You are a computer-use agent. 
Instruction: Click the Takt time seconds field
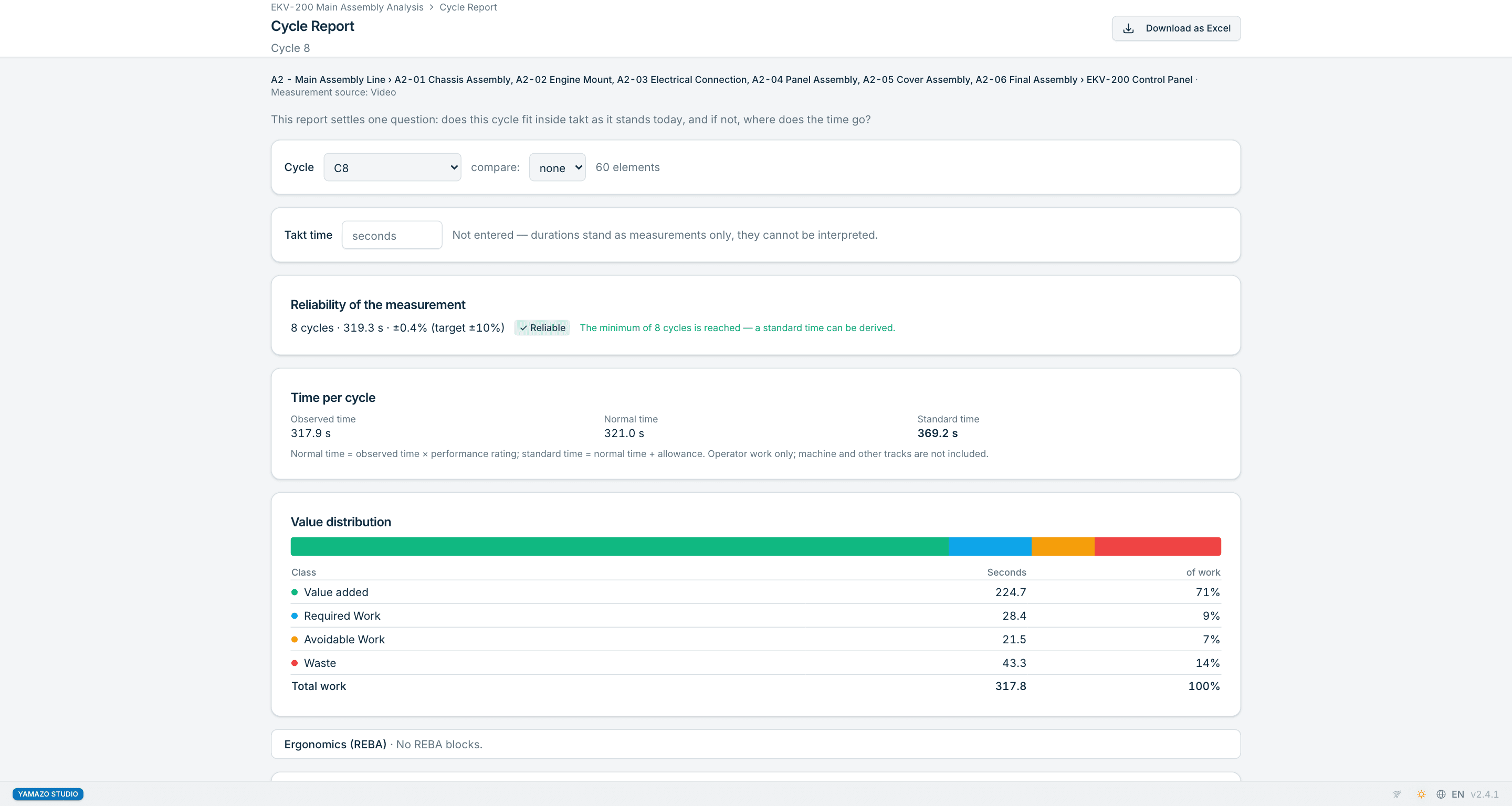pos(392,235)
